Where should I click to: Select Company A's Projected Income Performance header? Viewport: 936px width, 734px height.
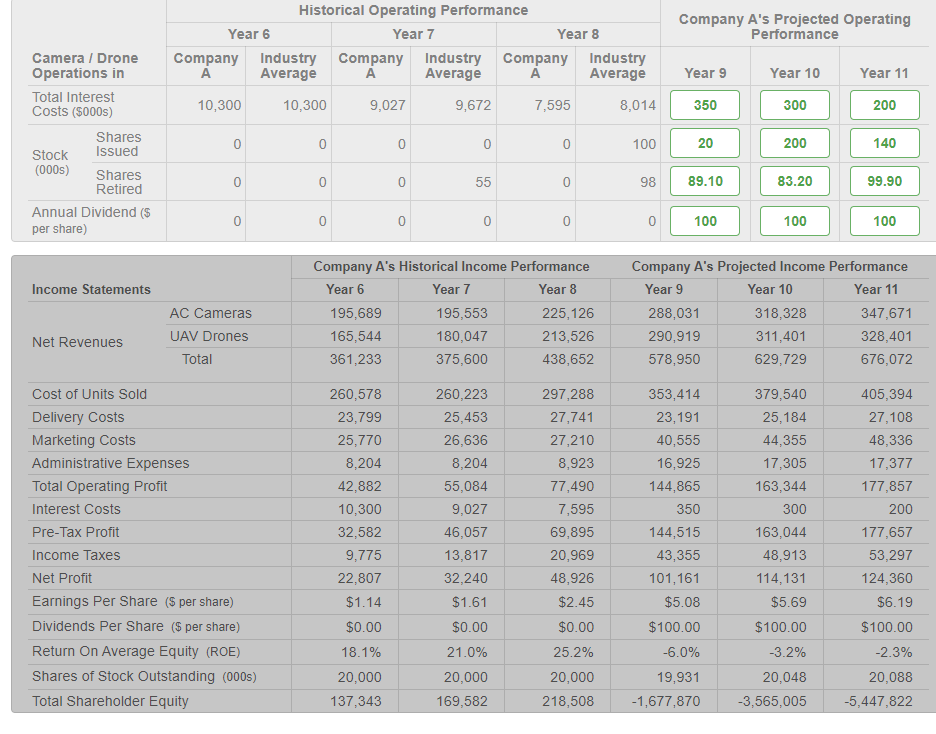click(769, 266)
